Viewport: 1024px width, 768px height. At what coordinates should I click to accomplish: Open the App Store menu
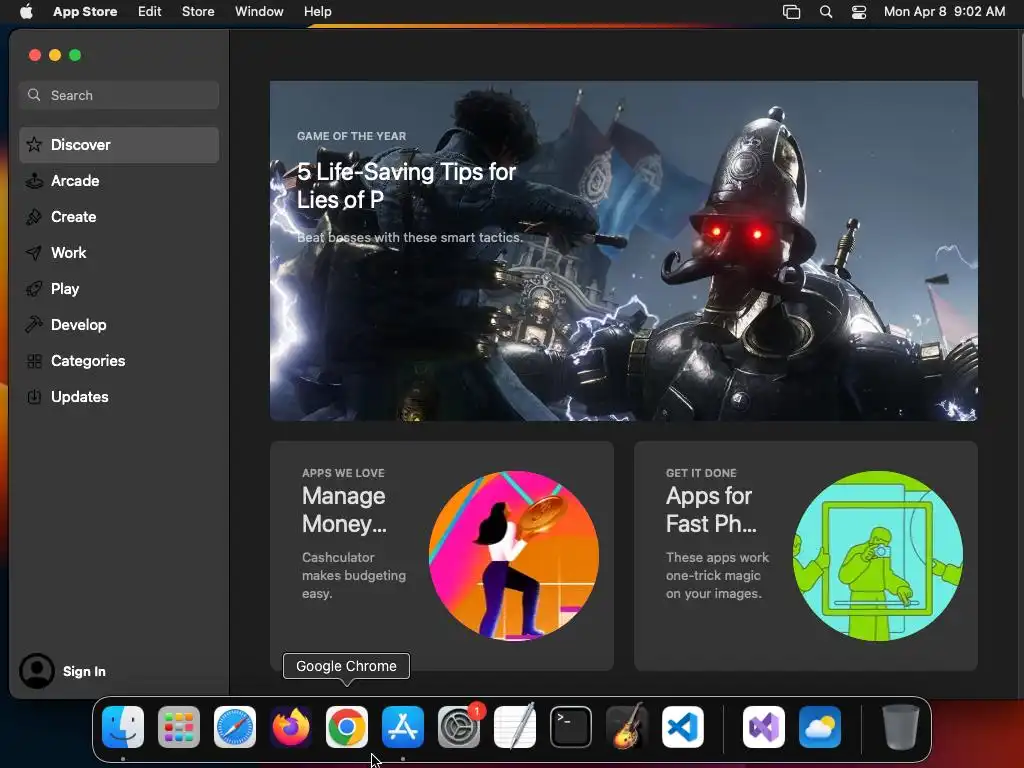coord(85,12)
